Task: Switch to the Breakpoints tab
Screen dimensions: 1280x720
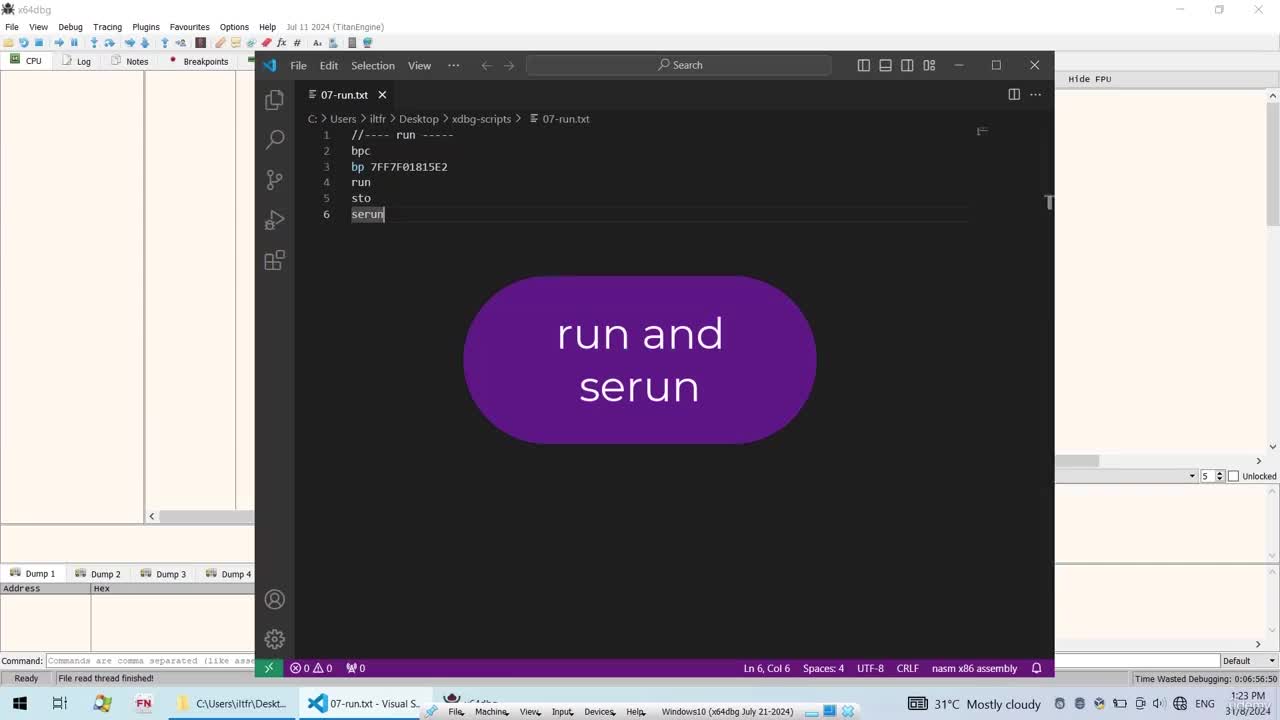Action: click(x=198, y=61)
